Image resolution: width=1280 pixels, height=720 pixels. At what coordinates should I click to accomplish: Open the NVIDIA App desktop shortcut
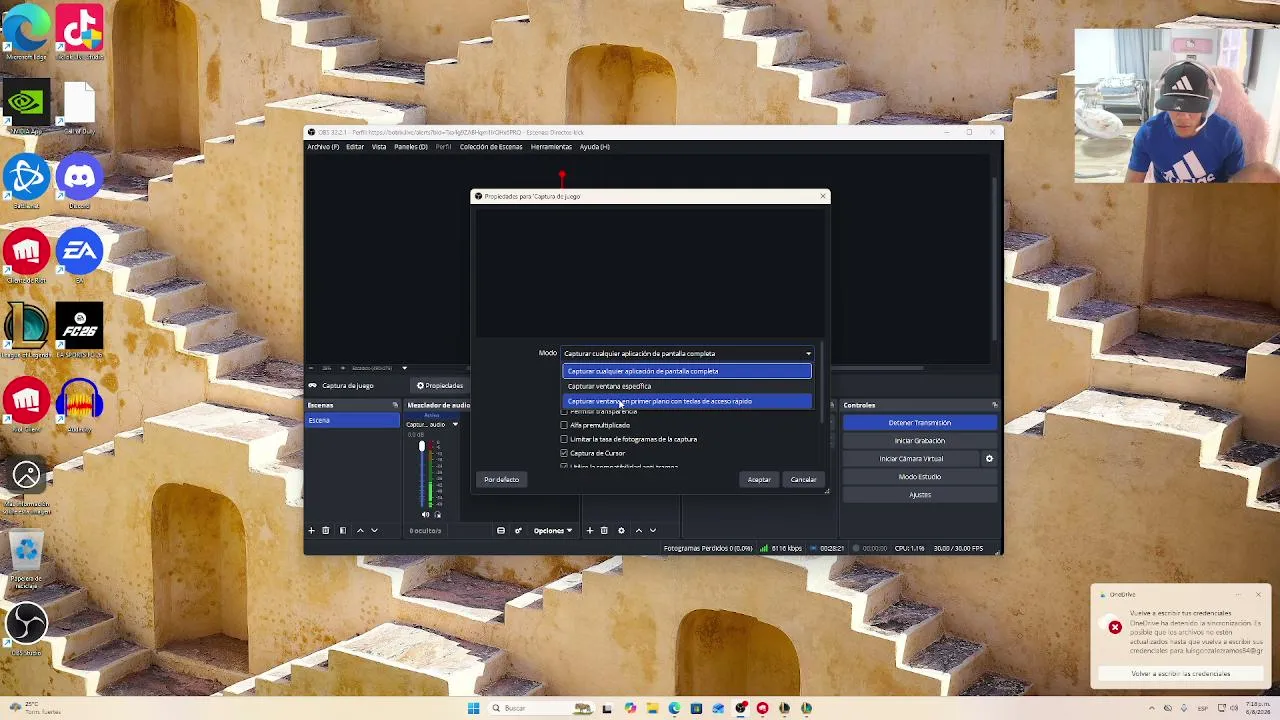(x=26, y=106)
